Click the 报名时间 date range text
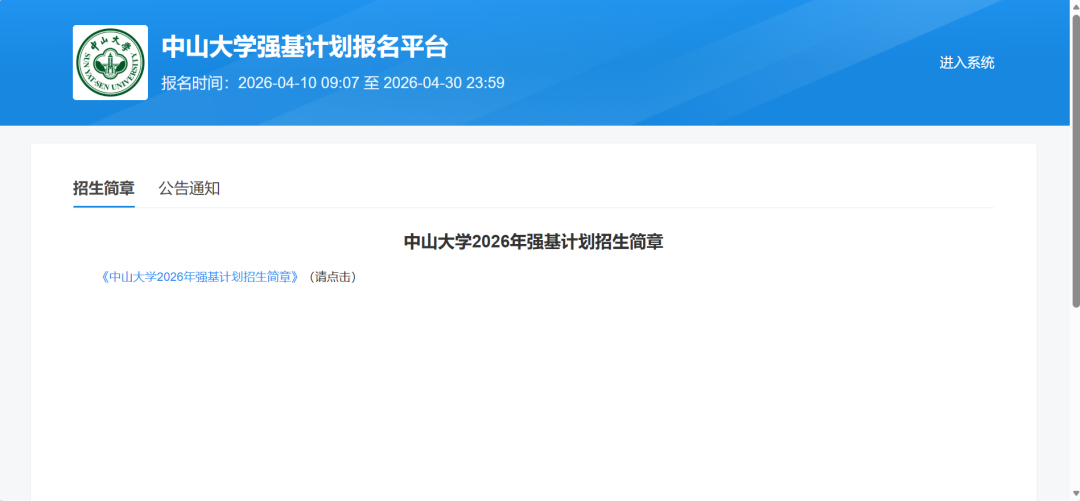Viewport: 1080px width, 501px height. 333,83
